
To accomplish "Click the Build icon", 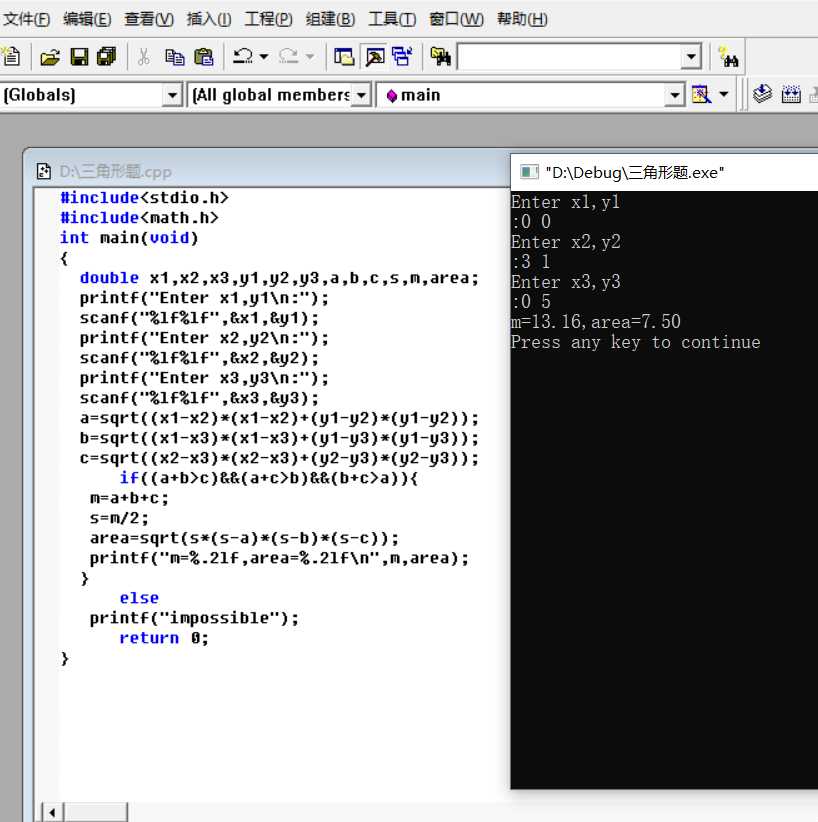I will point(791,94).
